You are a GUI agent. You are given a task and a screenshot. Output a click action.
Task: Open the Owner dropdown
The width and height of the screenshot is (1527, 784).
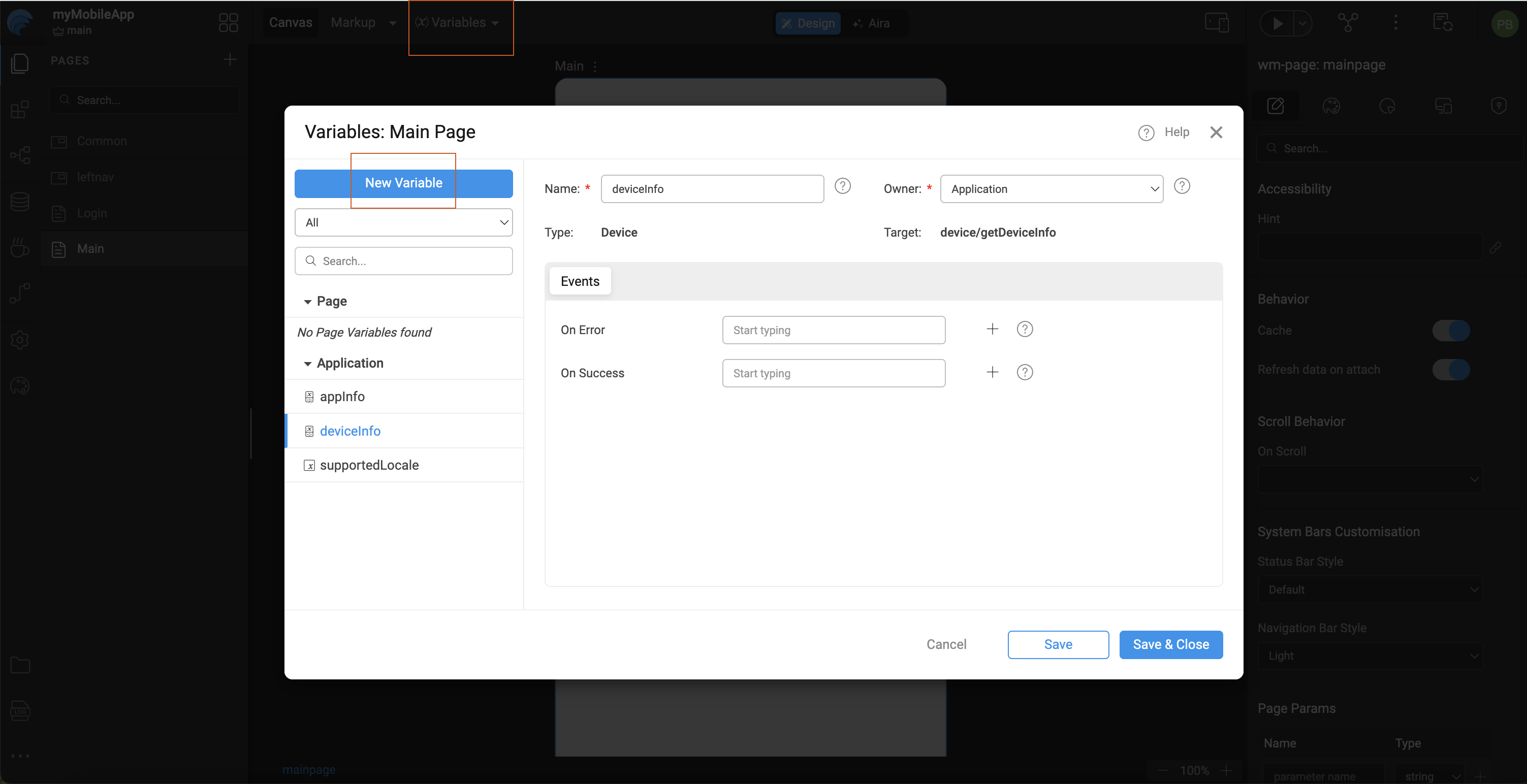(x=1051, y=189)
